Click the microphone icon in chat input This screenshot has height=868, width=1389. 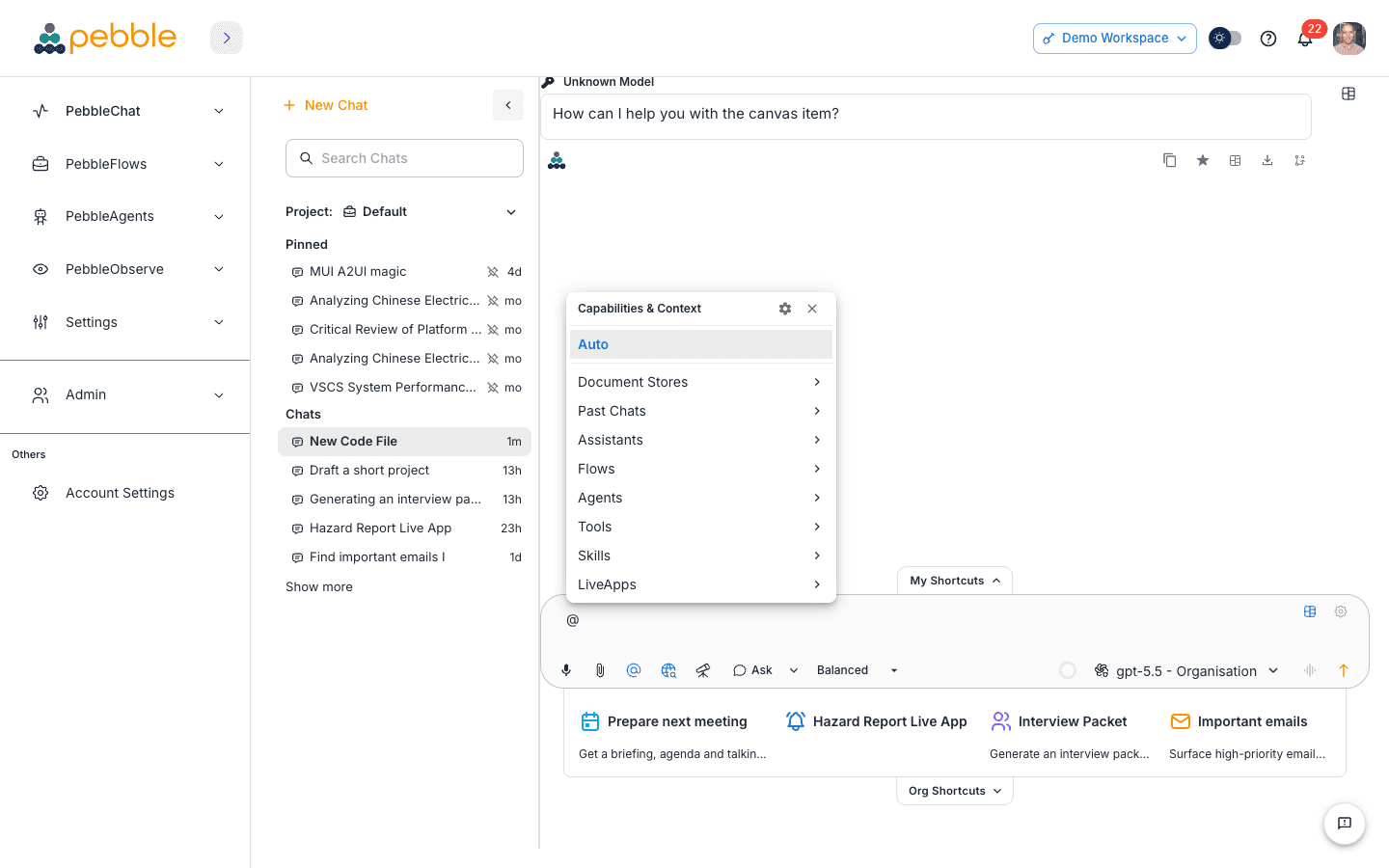[x=566, y=670]
